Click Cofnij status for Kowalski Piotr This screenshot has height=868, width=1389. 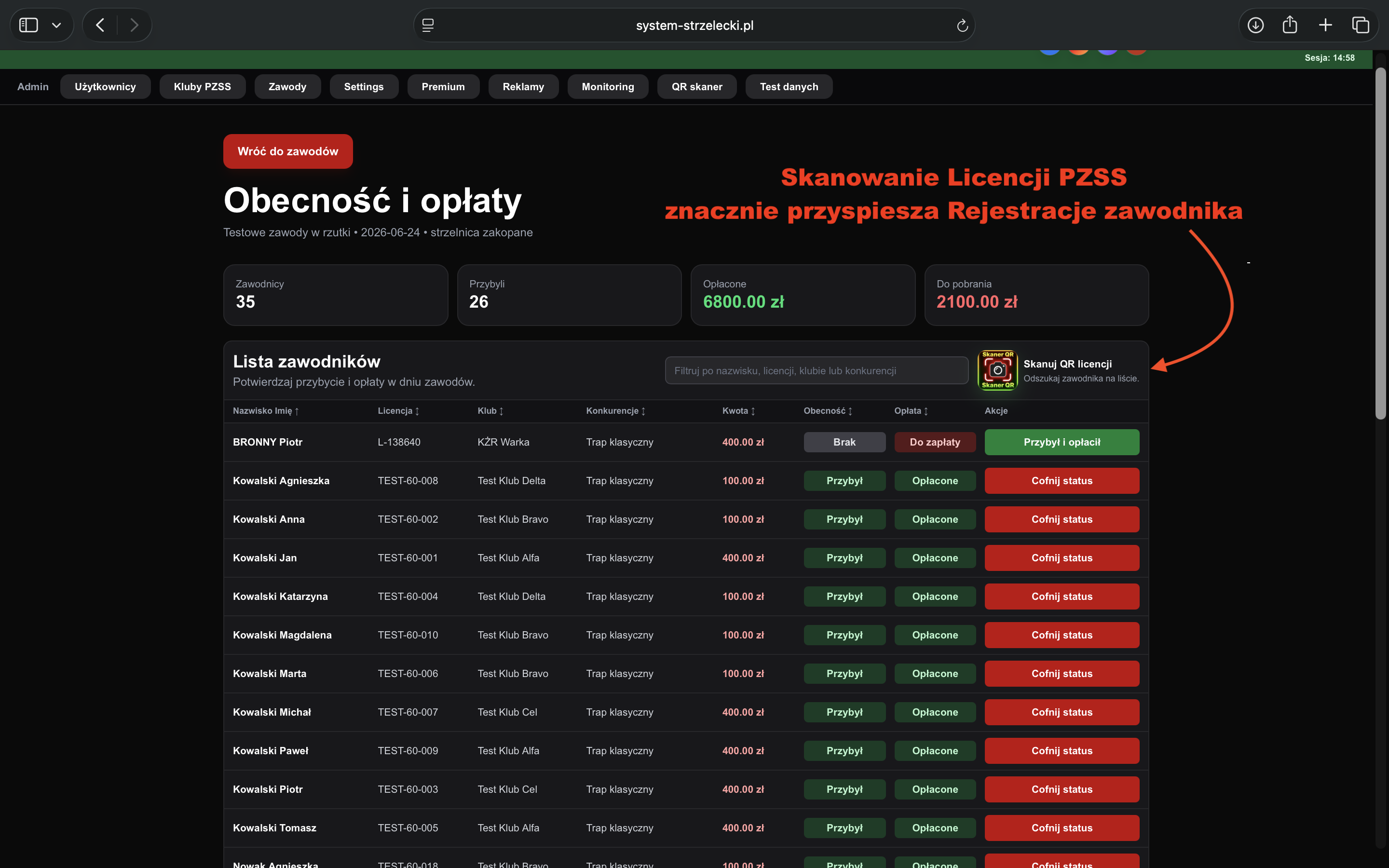1062,789
